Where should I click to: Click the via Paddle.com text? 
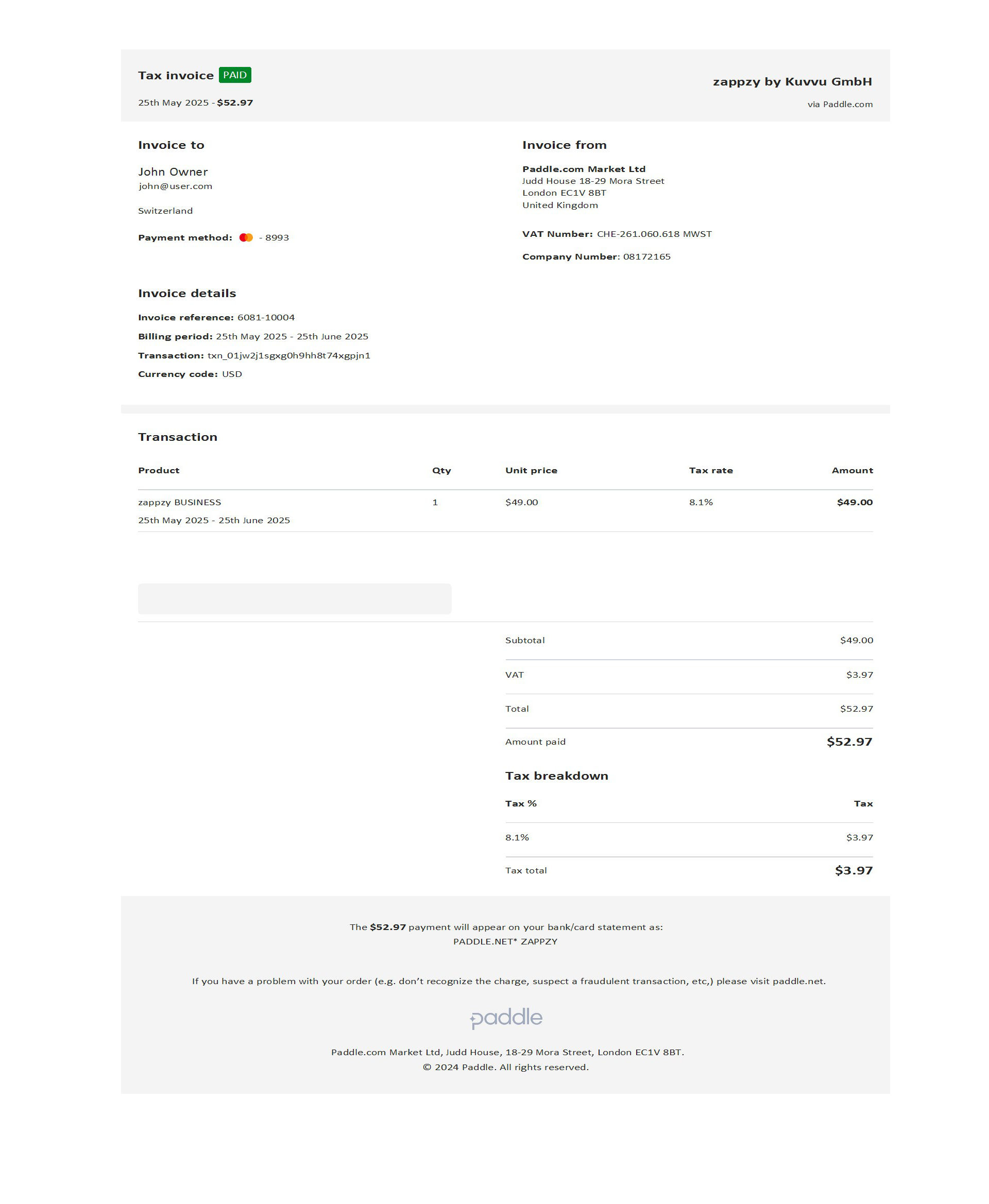tap(840, 104)
